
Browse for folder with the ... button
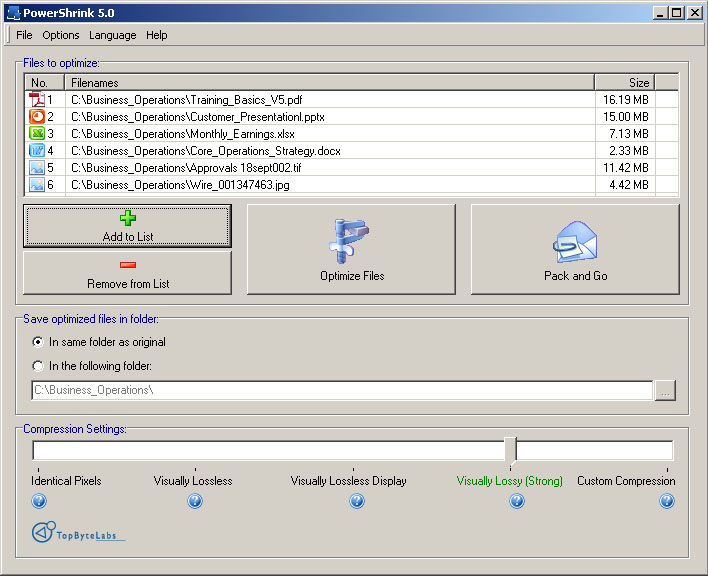click(665, 390)
